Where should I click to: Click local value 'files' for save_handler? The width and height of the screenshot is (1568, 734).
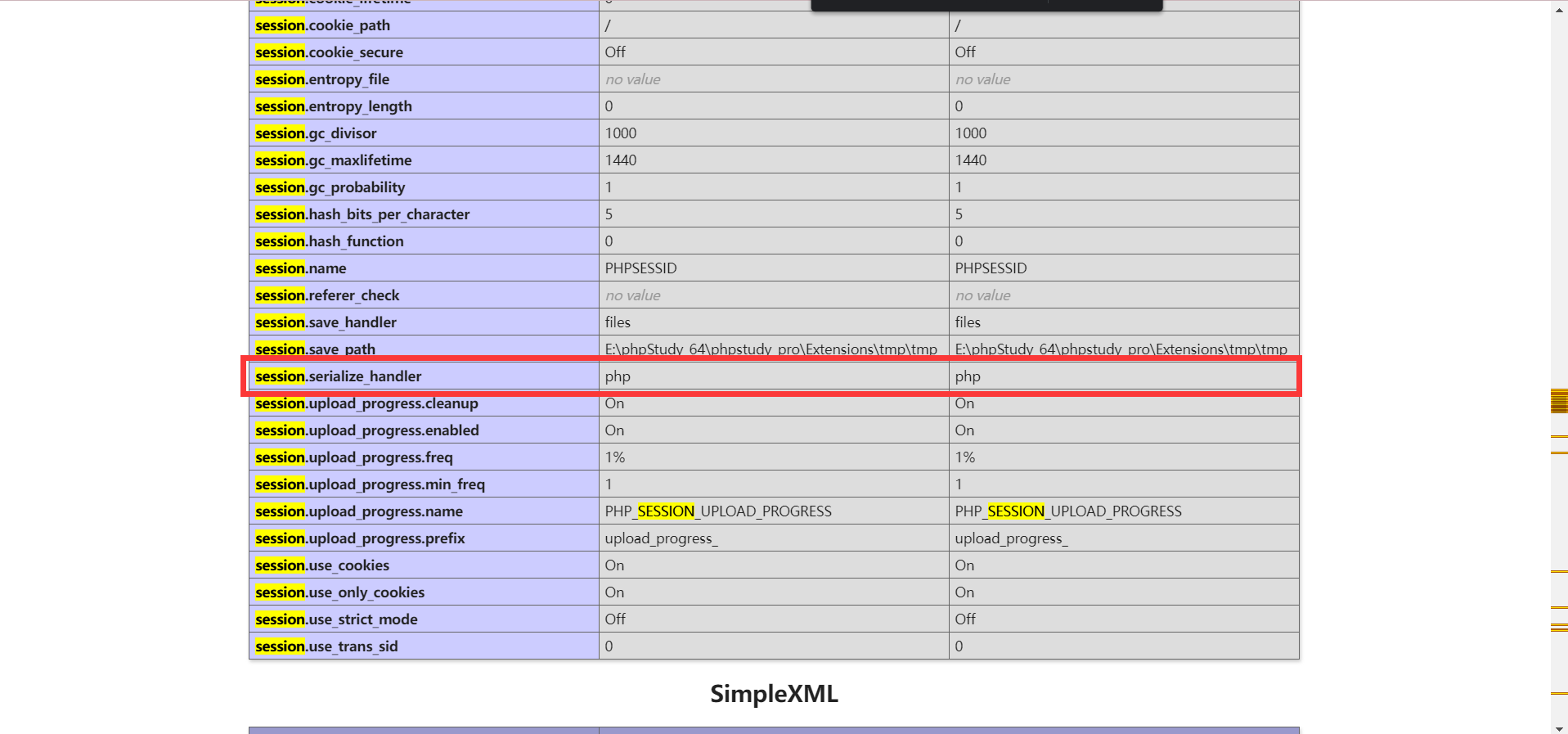pyautogui.click(x=618, y=322)
